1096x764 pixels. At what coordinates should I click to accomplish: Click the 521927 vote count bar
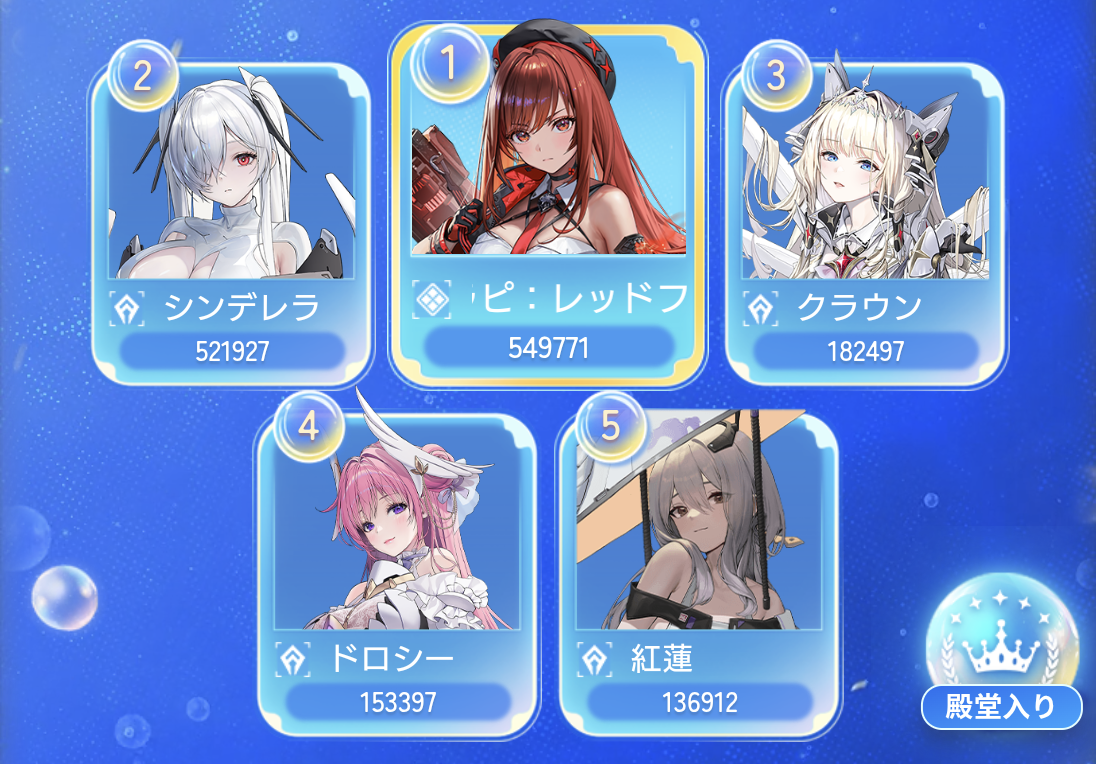pyautogui.click(x=232, y=351)
